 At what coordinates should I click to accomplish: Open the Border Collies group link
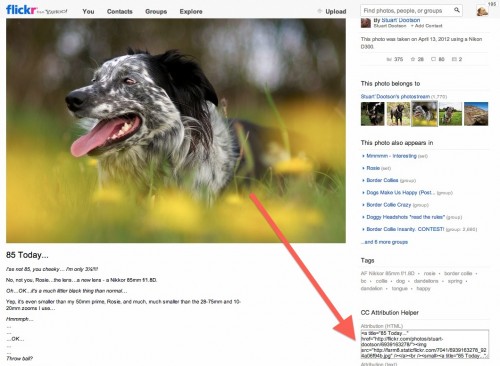382,180
